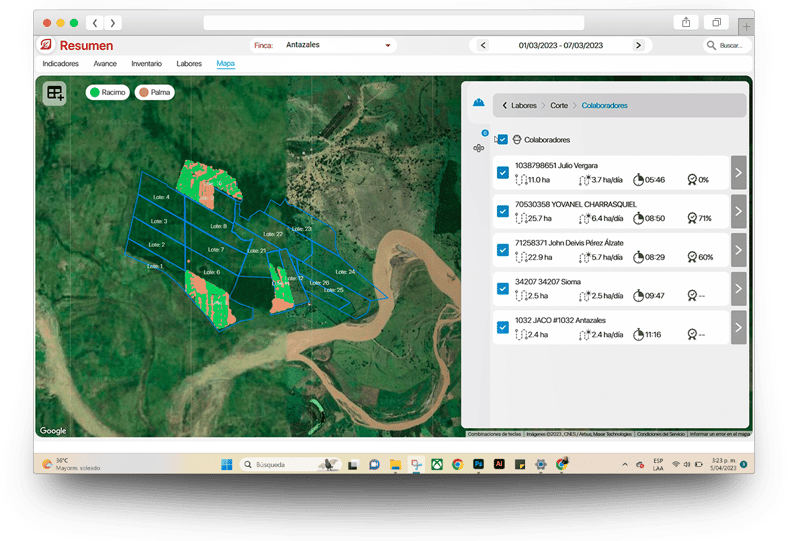
Task: Go to next date range
Action: pos(639,45)
